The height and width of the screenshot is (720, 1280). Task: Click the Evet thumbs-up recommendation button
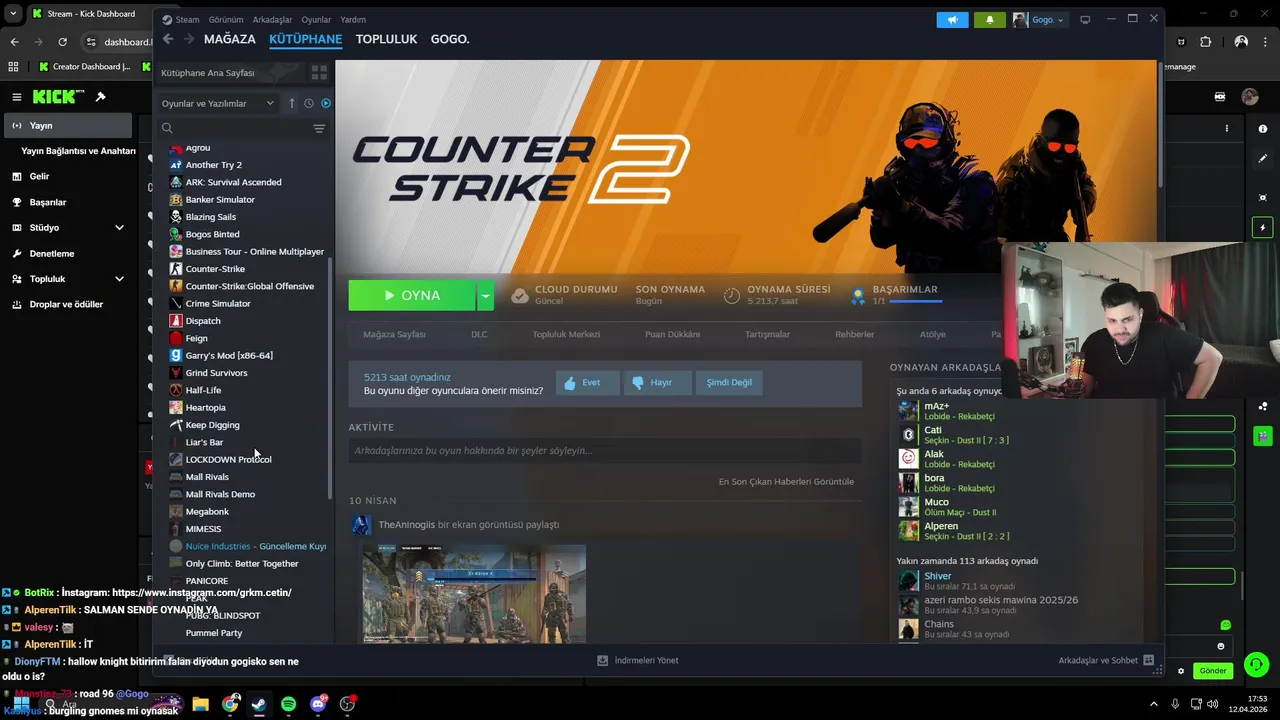(x=588, y=382)
